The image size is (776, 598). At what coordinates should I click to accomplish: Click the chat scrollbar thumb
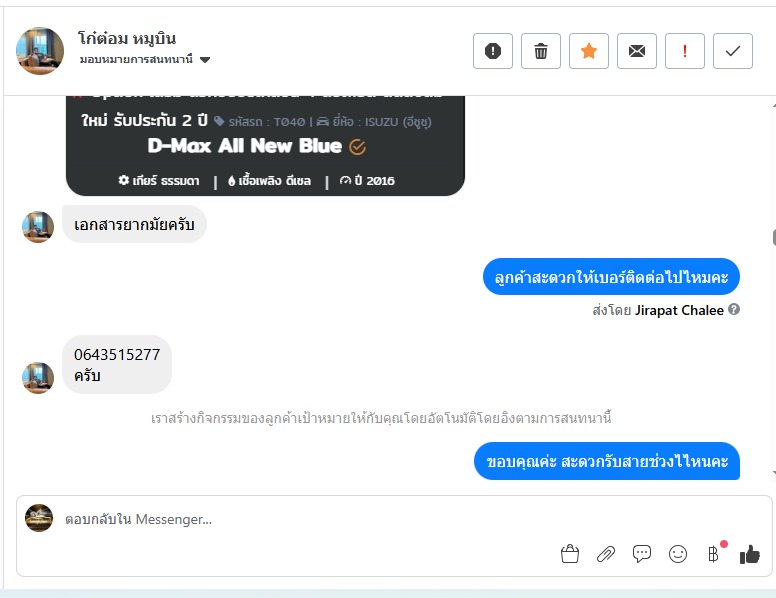tap(774, 238)
